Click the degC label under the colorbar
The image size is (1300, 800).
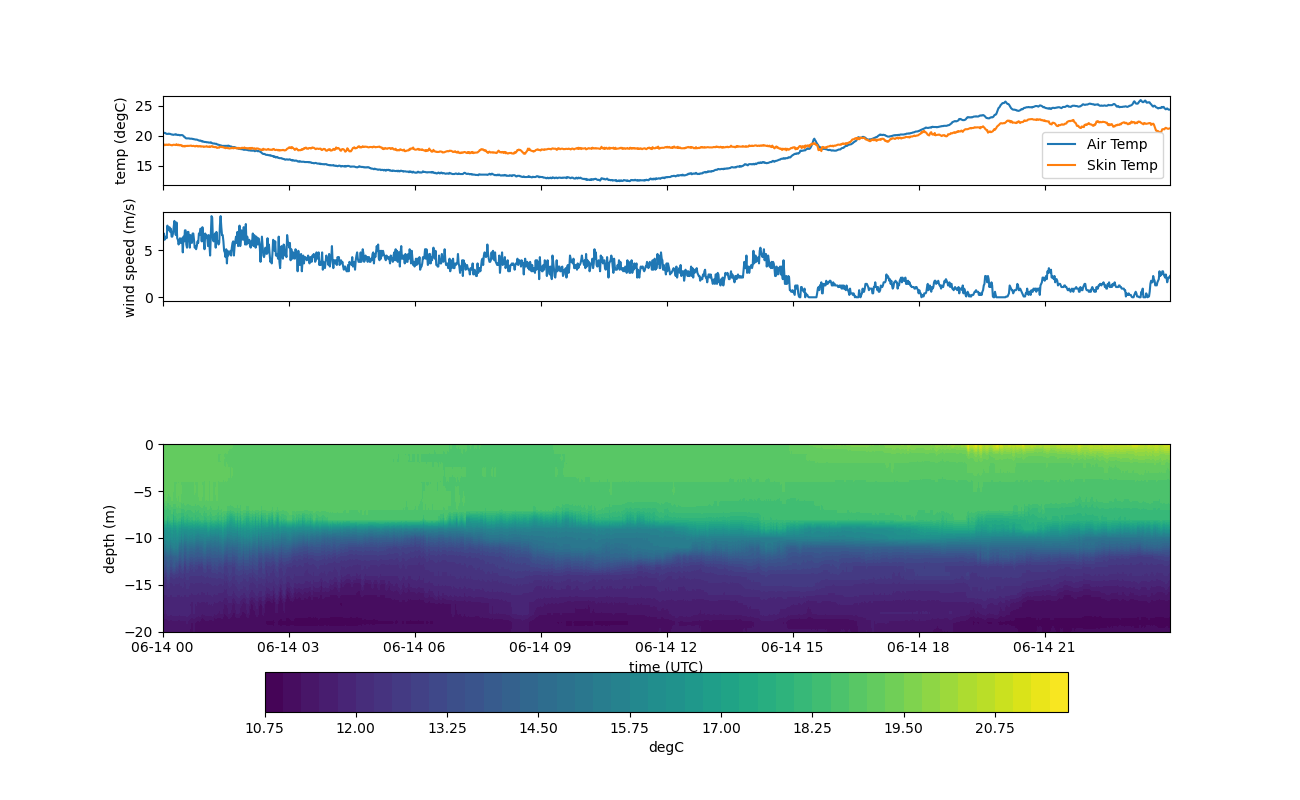pos(666,748)
